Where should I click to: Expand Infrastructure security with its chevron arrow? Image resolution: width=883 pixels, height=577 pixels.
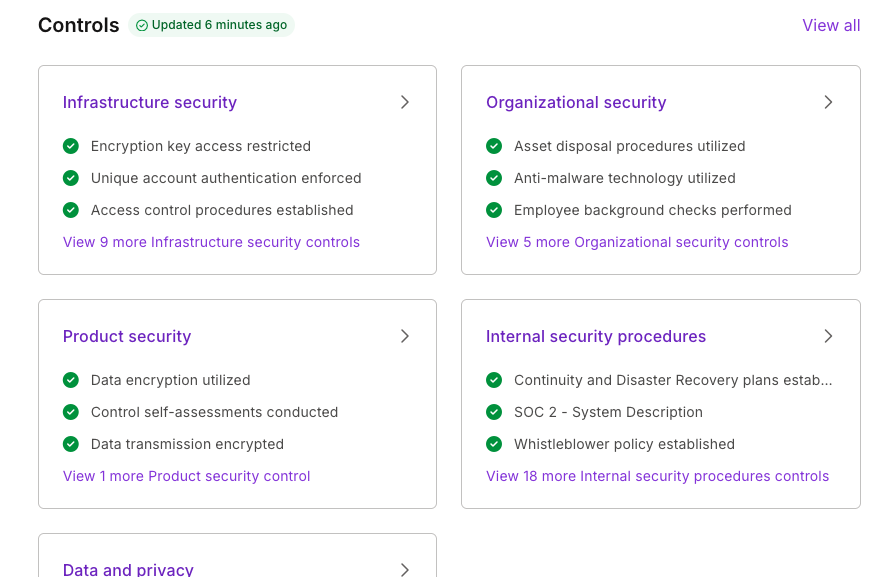pos(405,102)
